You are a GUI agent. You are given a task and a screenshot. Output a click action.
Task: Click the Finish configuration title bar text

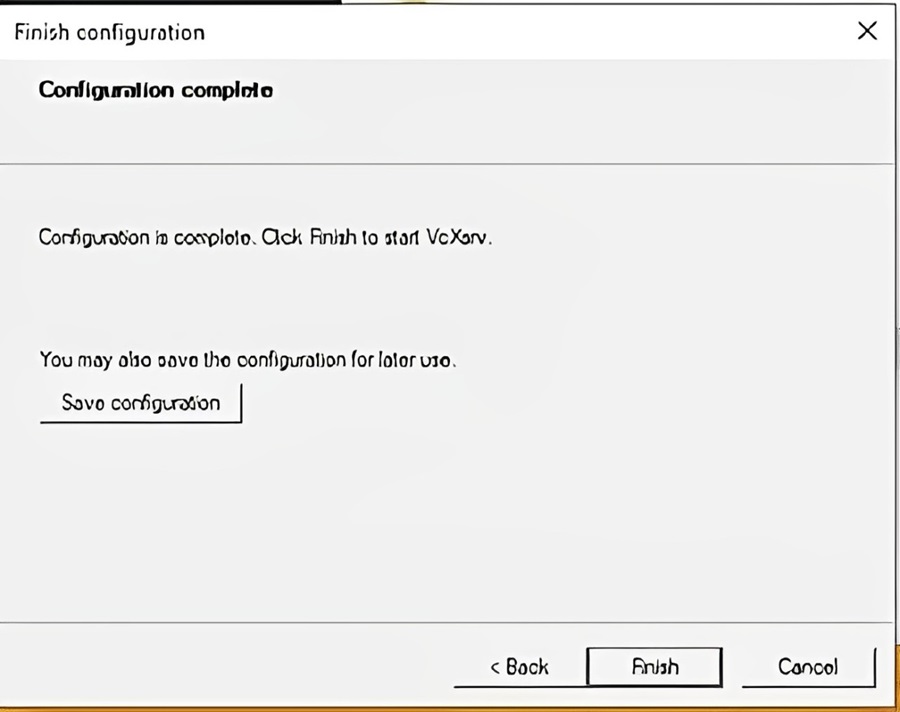pos(109,32)
